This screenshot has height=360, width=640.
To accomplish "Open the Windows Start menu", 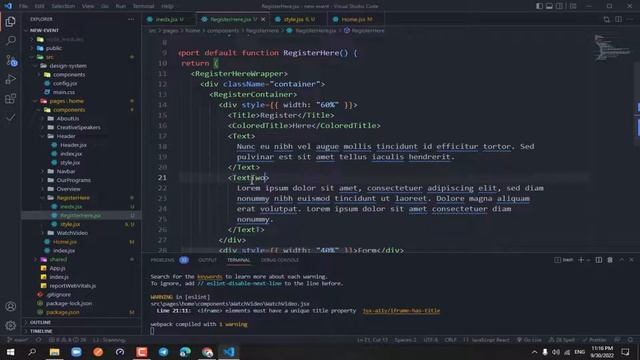I will (10, 352).
